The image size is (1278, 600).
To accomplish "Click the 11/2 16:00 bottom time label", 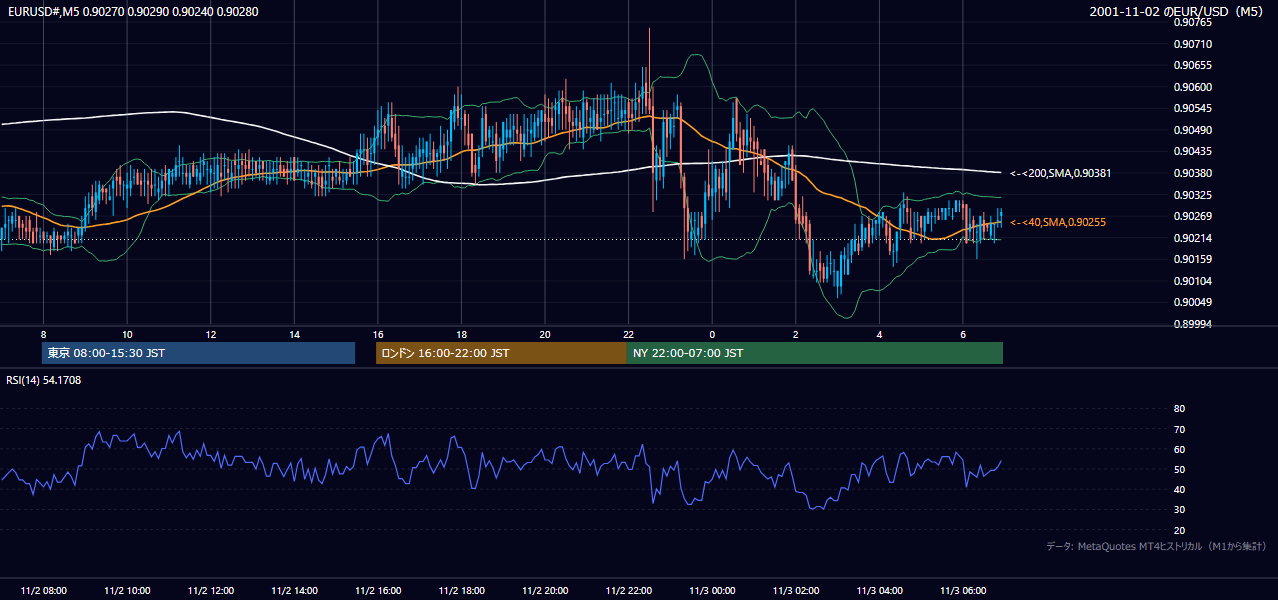I will 377,591.
